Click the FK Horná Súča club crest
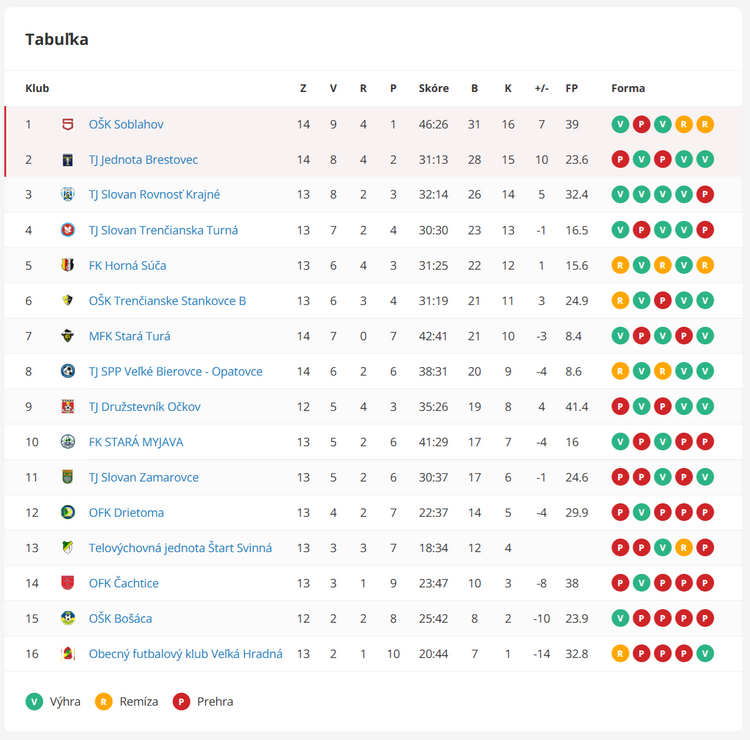 coord(68,265)
